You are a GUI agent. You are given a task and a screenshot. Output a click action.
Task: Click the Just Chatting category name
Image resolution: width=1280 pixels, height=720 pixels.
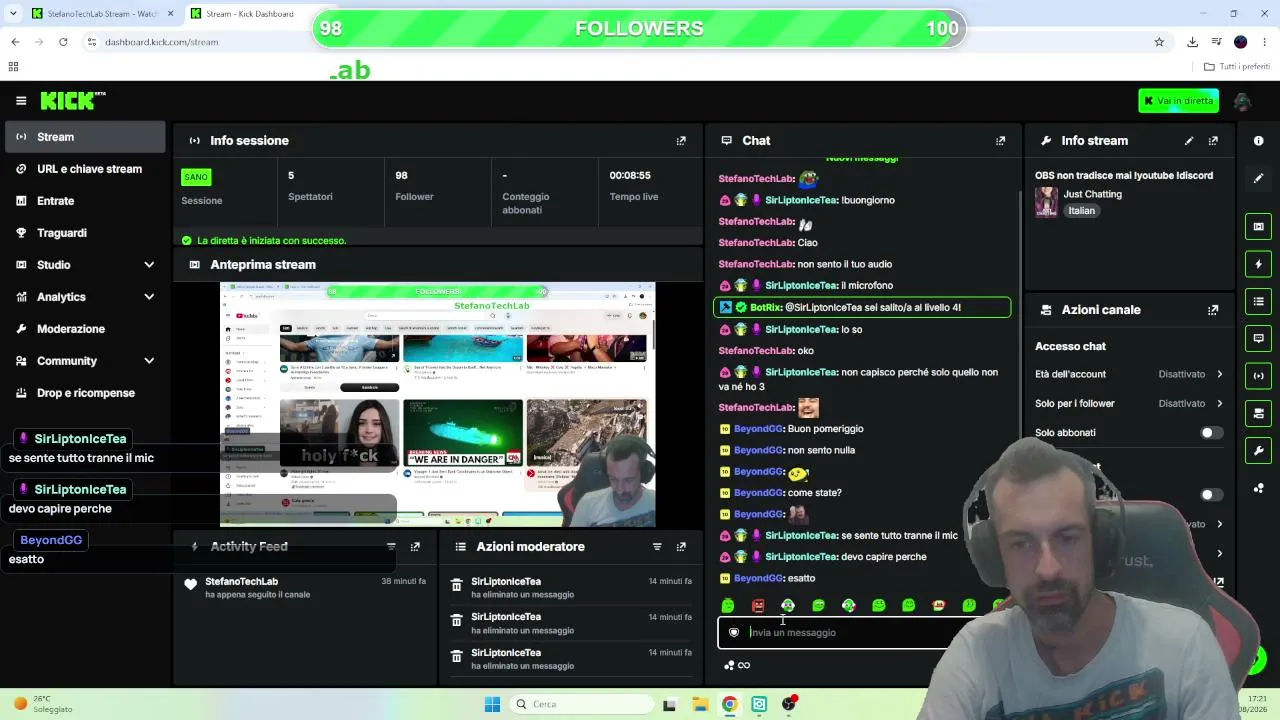tap(1092, 194)
